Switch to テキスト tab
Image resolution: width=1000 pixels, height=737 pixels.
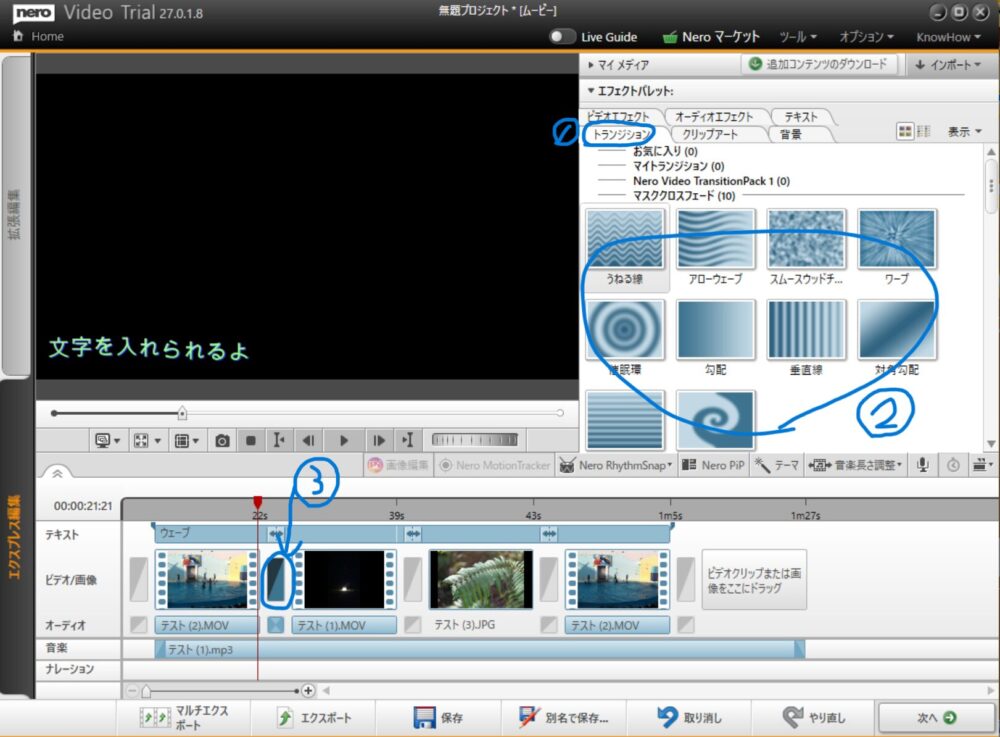pos(801,117)
